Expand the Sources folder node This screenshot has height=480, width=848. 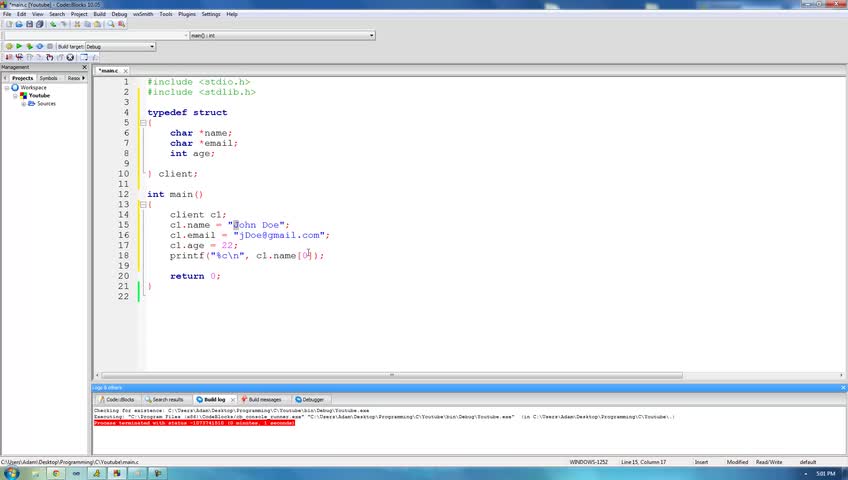tap(23, 104)
